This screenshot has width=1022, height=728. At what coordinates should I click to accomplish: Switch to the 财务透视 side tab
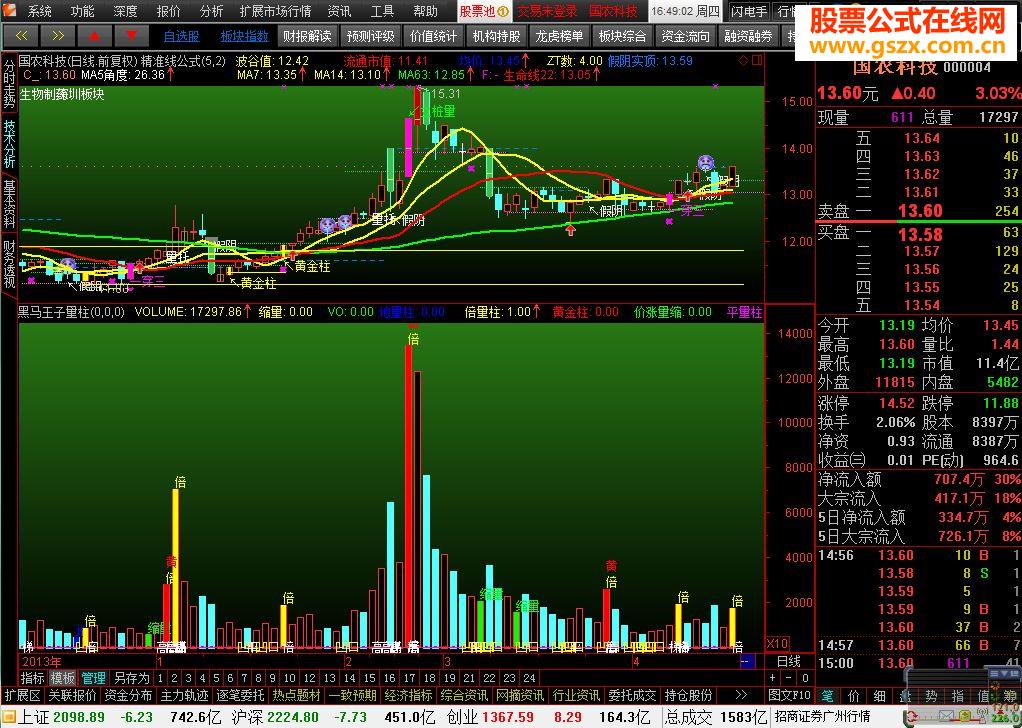(x=9, y=264)
